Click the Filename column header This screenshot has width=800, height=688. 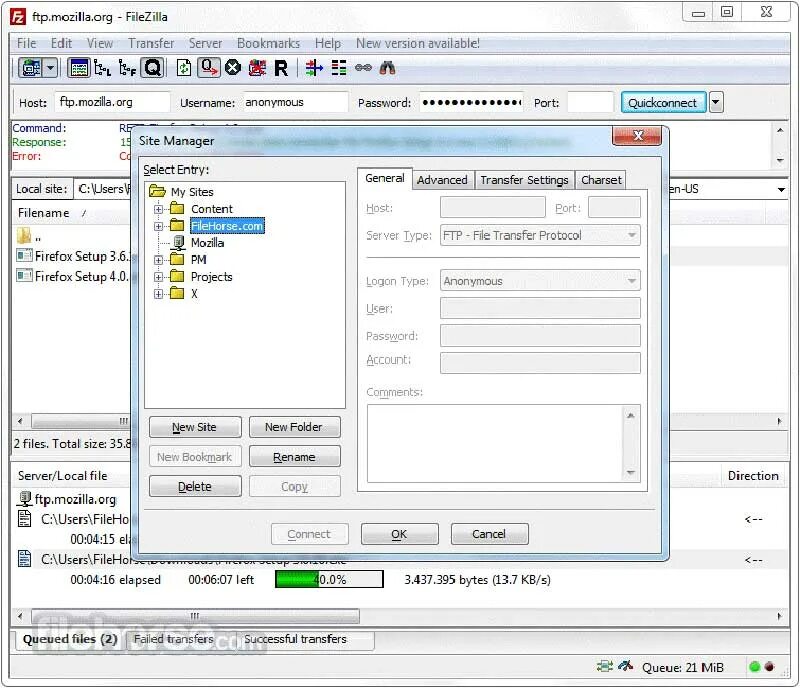pyautogui.click(x=44, y=213)
